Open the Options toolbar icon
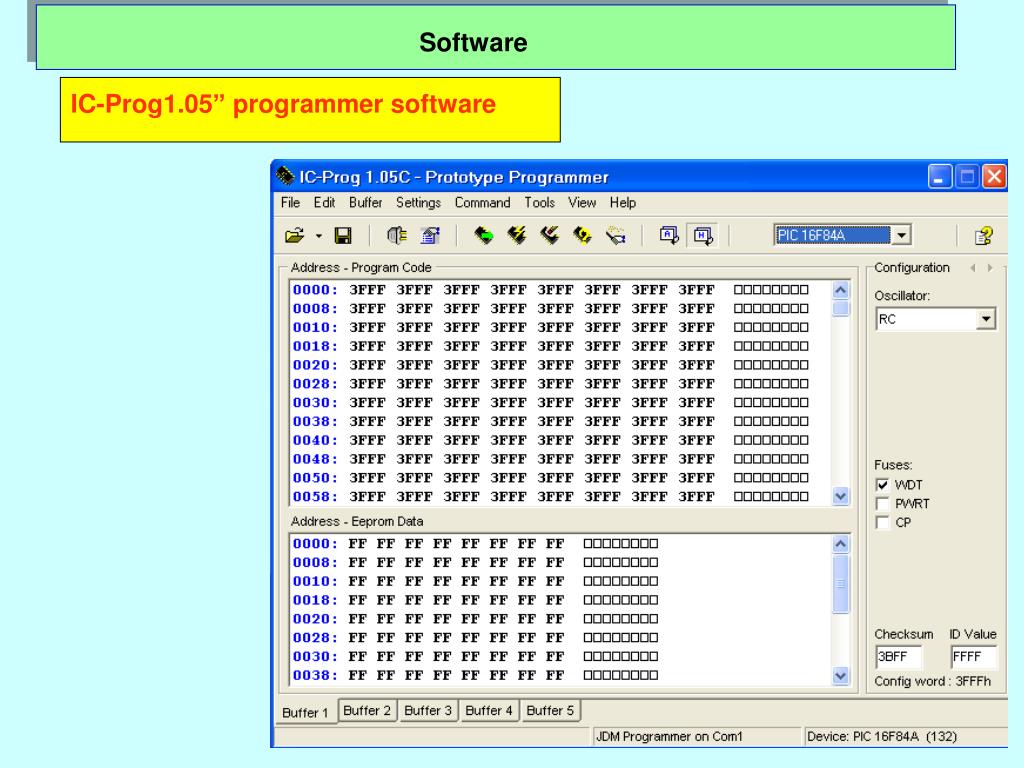1024x768 pixels. 430,235
